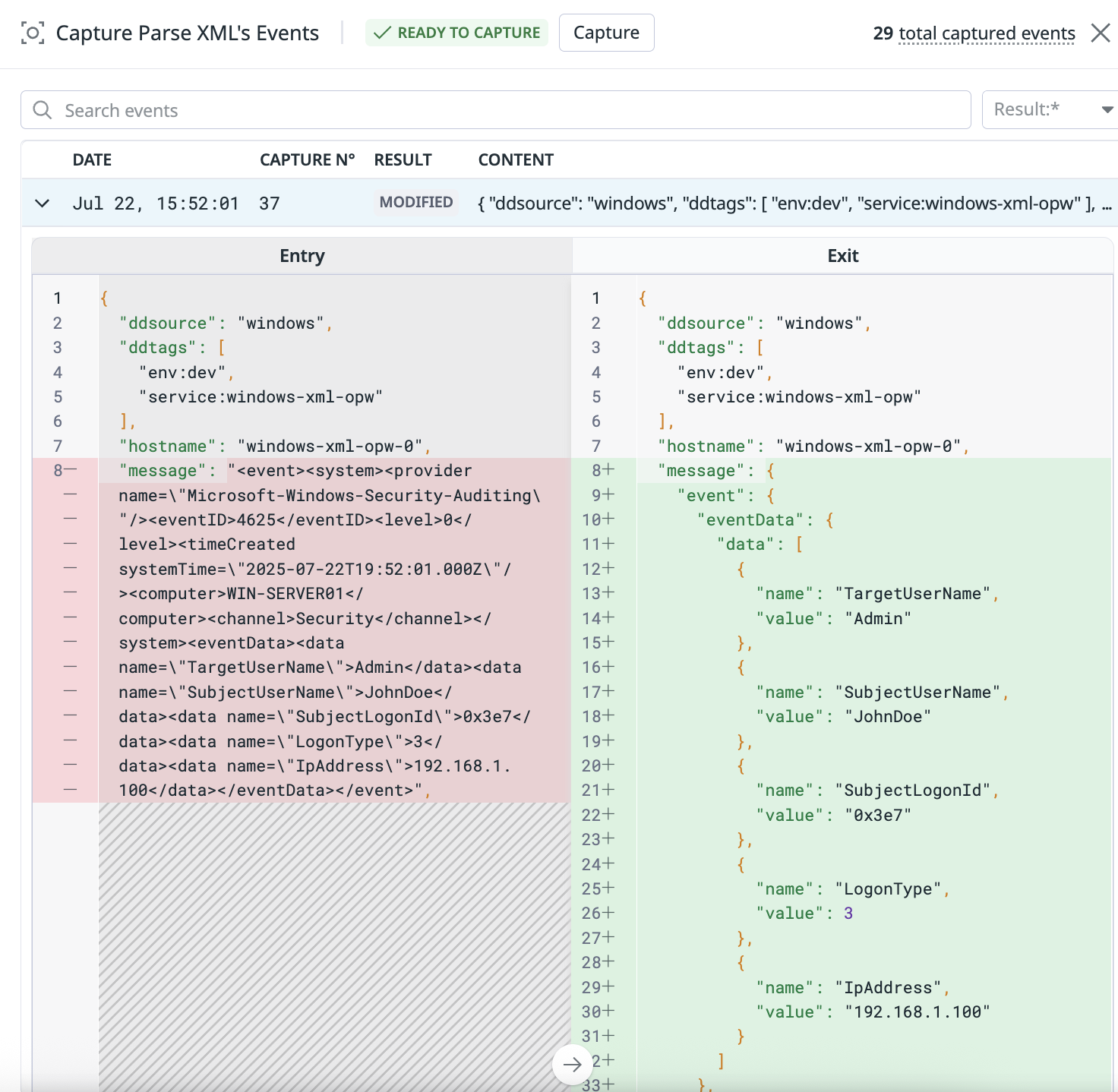This screenshot has height=1092, width=1118.
Task: Click "TargetUserName" value in Exit pane
Action: [x=912, y=594]
